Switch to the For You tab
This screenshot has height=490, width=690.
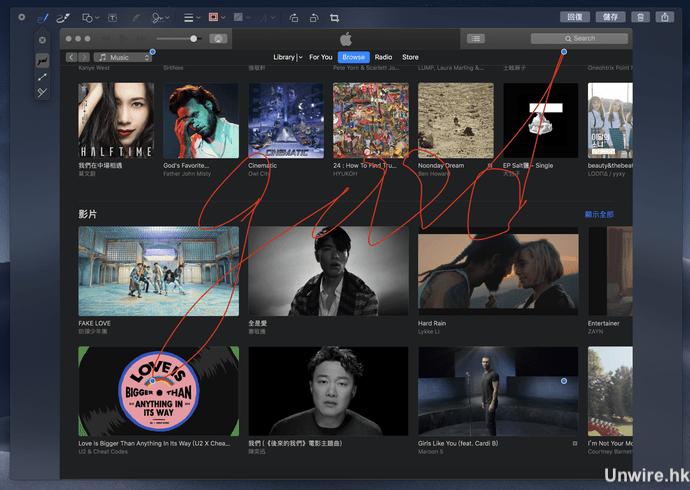(x=321, y=57)
